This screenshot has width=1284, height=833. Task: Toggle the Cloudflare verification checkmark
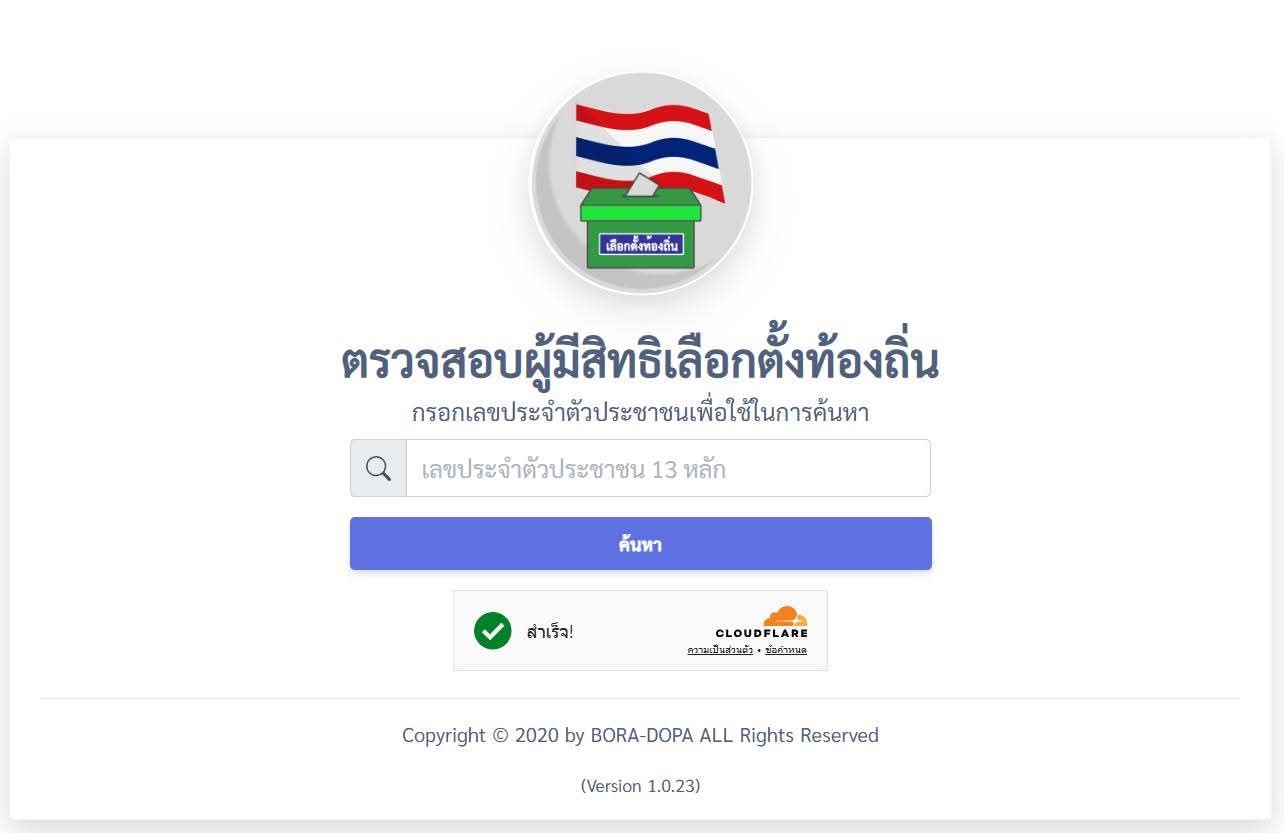click(x=492, y=630)
